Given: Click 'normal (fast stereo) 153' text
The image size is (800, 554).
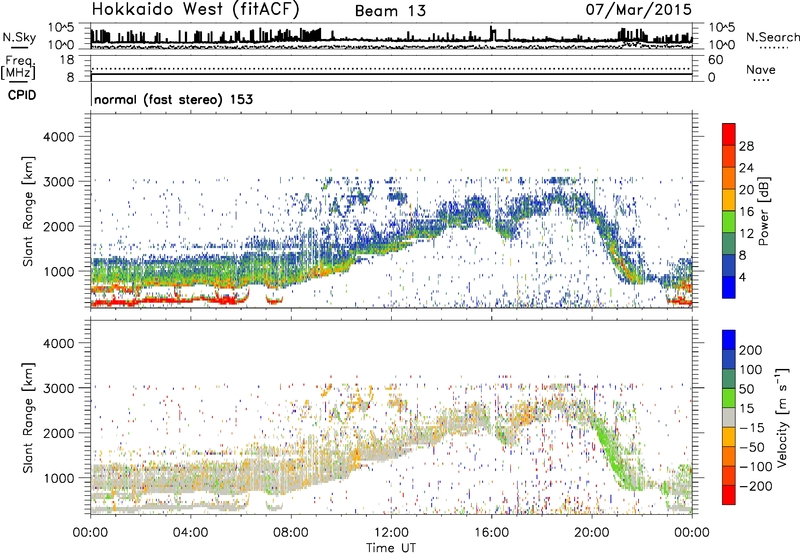Looking at the screenshot, I should (x=173, y=99).
